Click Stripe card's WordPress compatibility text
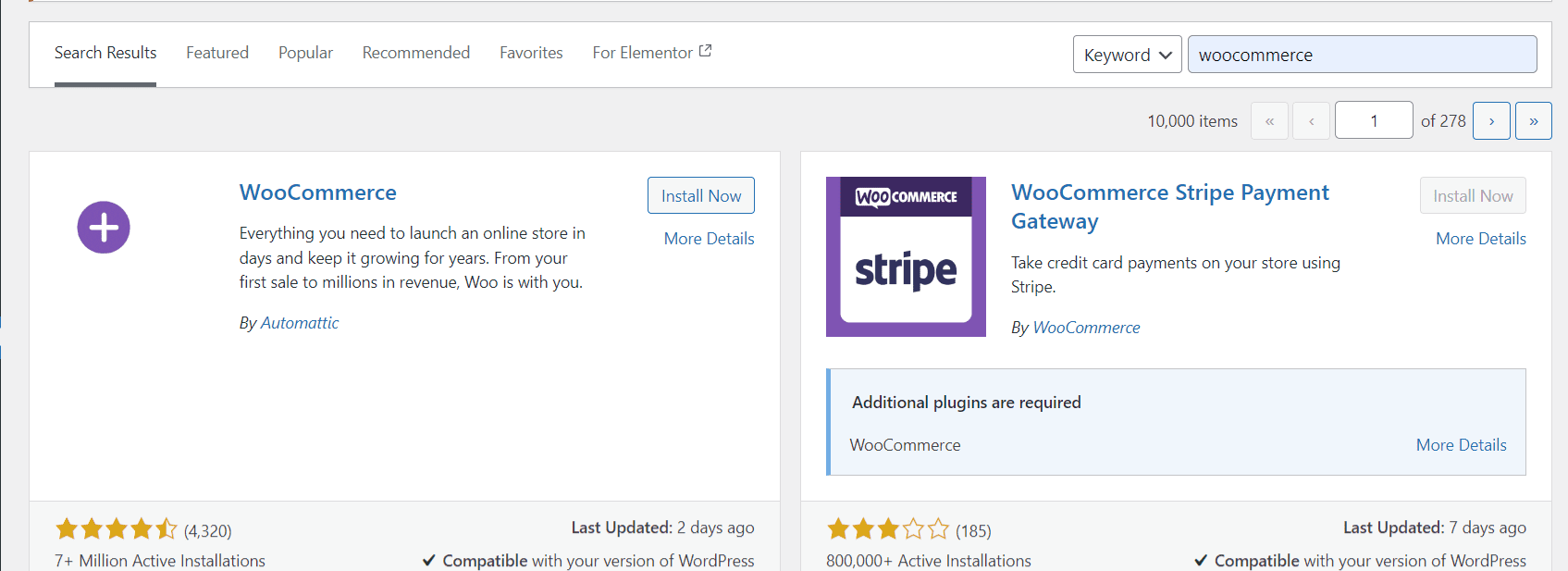The width and height of the screenshot is (1568, 571). click(1360, 561)
